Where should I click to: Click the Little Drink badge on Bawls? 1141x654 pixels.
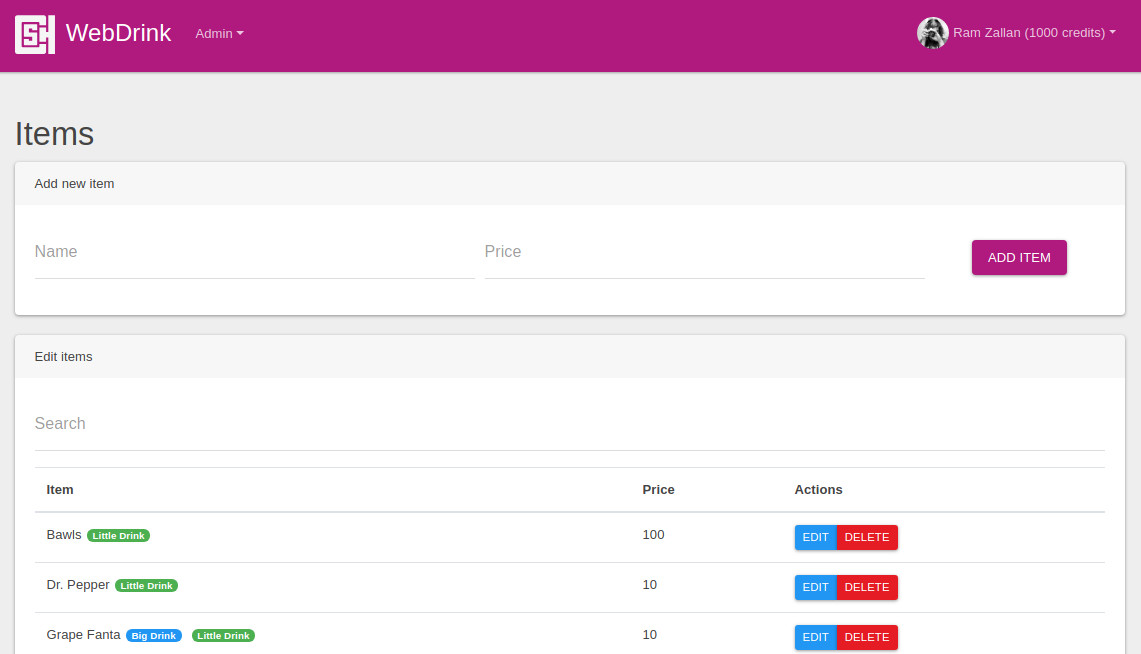118,536
